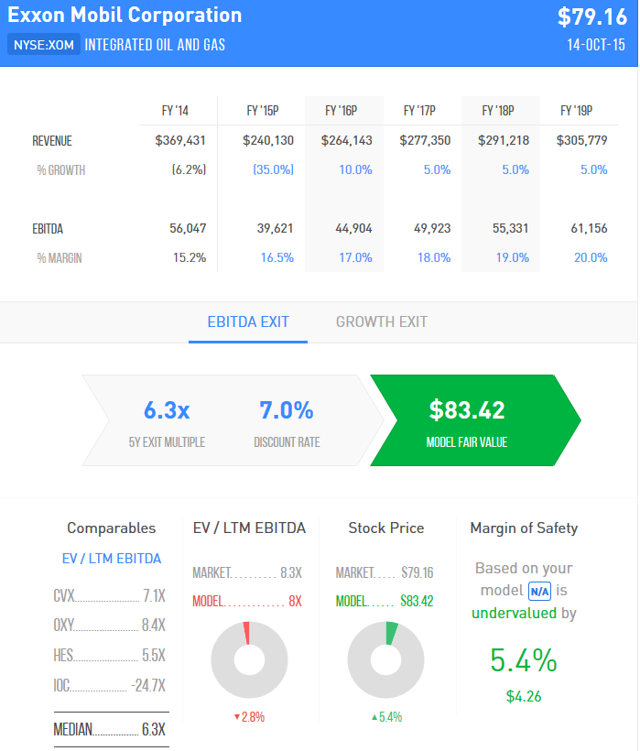The image size is (640, 751).
Task: Click FY '14 growth value (6.2%)
Action: pyautogui.click(x=189, y=170)
